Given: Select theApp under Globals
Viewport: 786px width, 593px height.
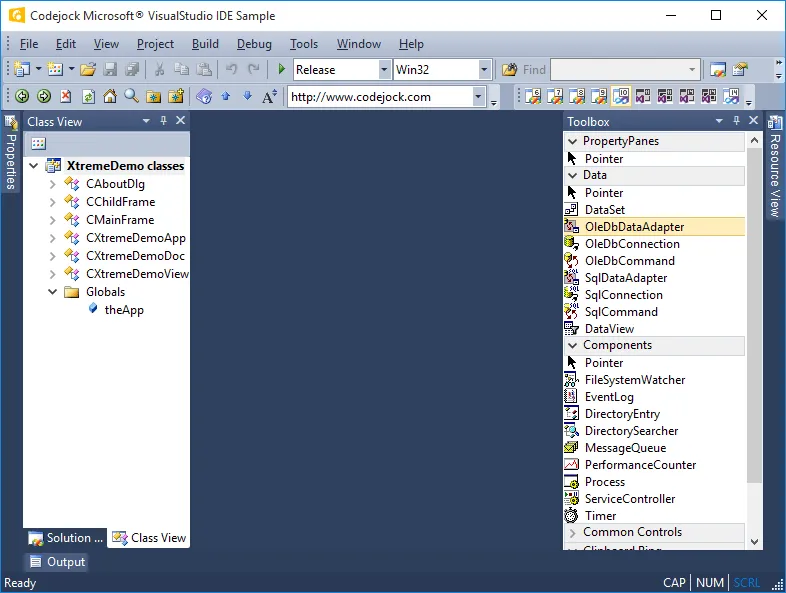Looking at the screenshot, I should (x=124, y=310).
